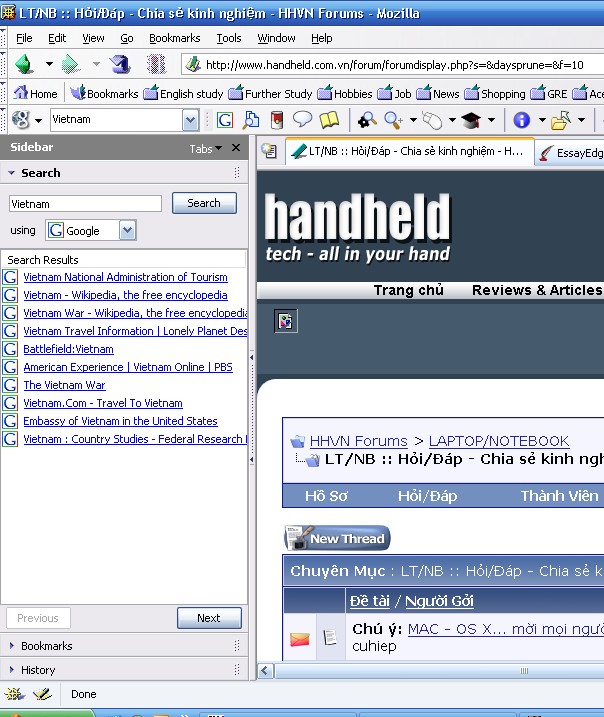Open Battlefield:Vietnam search result
The image size is (604, 717).
69,349
